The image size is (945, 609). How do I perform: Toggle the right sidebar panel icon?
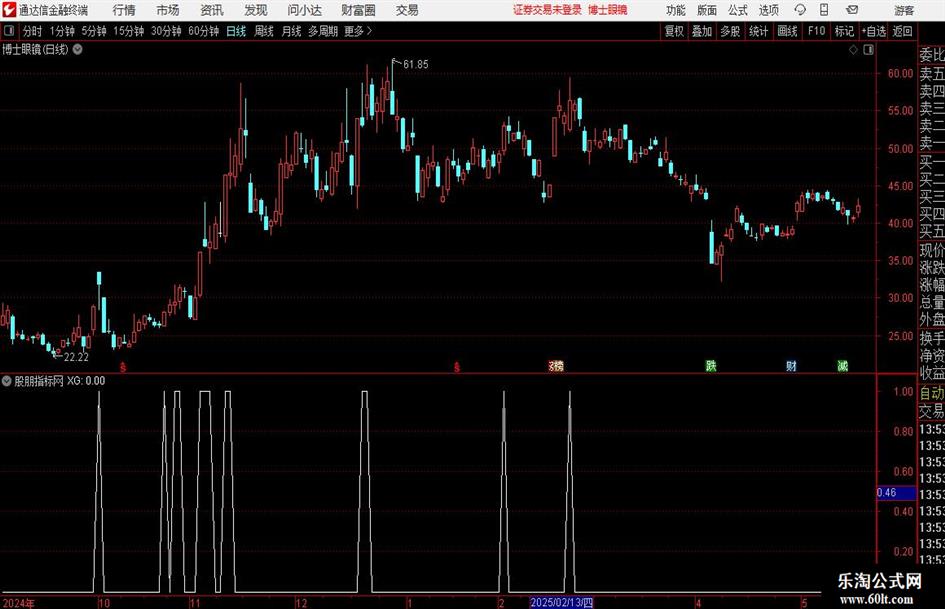point(868,50)
